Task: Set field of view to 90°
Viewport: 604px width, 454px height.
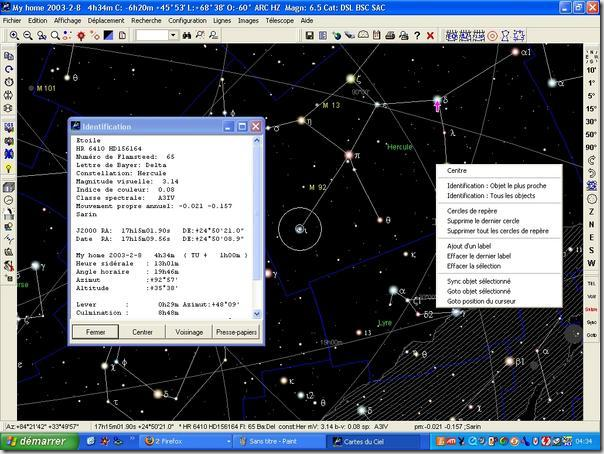Action: pyautogui.click(x=591, y=147)
